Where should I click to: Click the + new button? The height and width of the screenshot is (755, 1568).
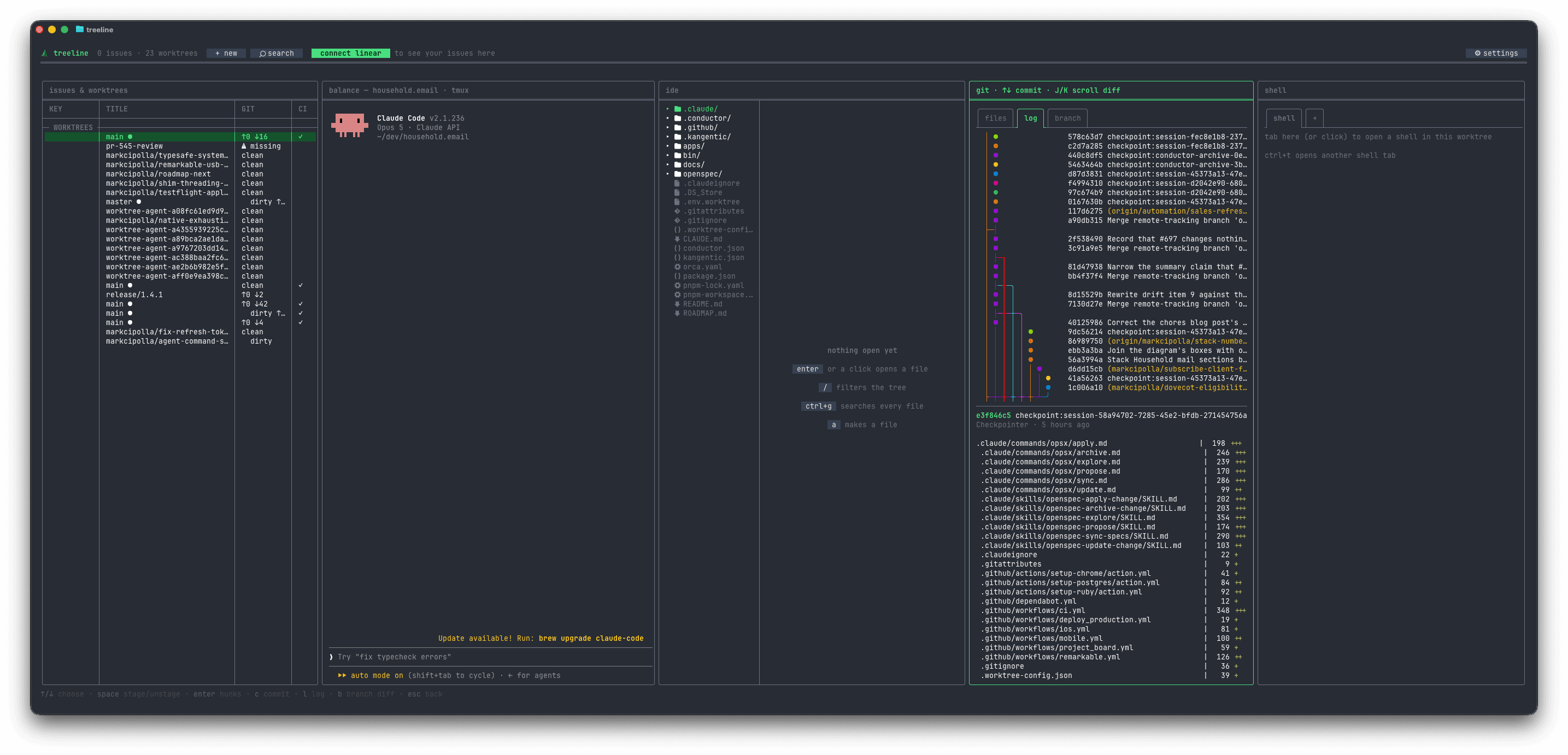coord(226,54)
